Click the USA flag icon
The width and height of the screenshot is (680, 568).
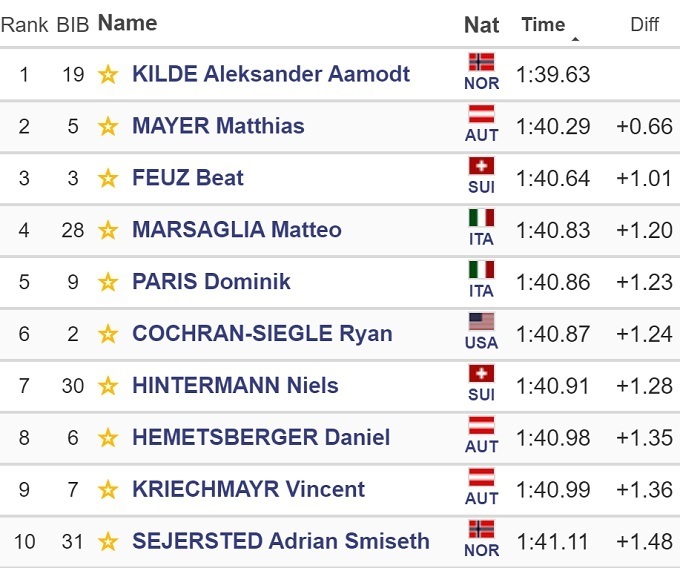(481, 322)
